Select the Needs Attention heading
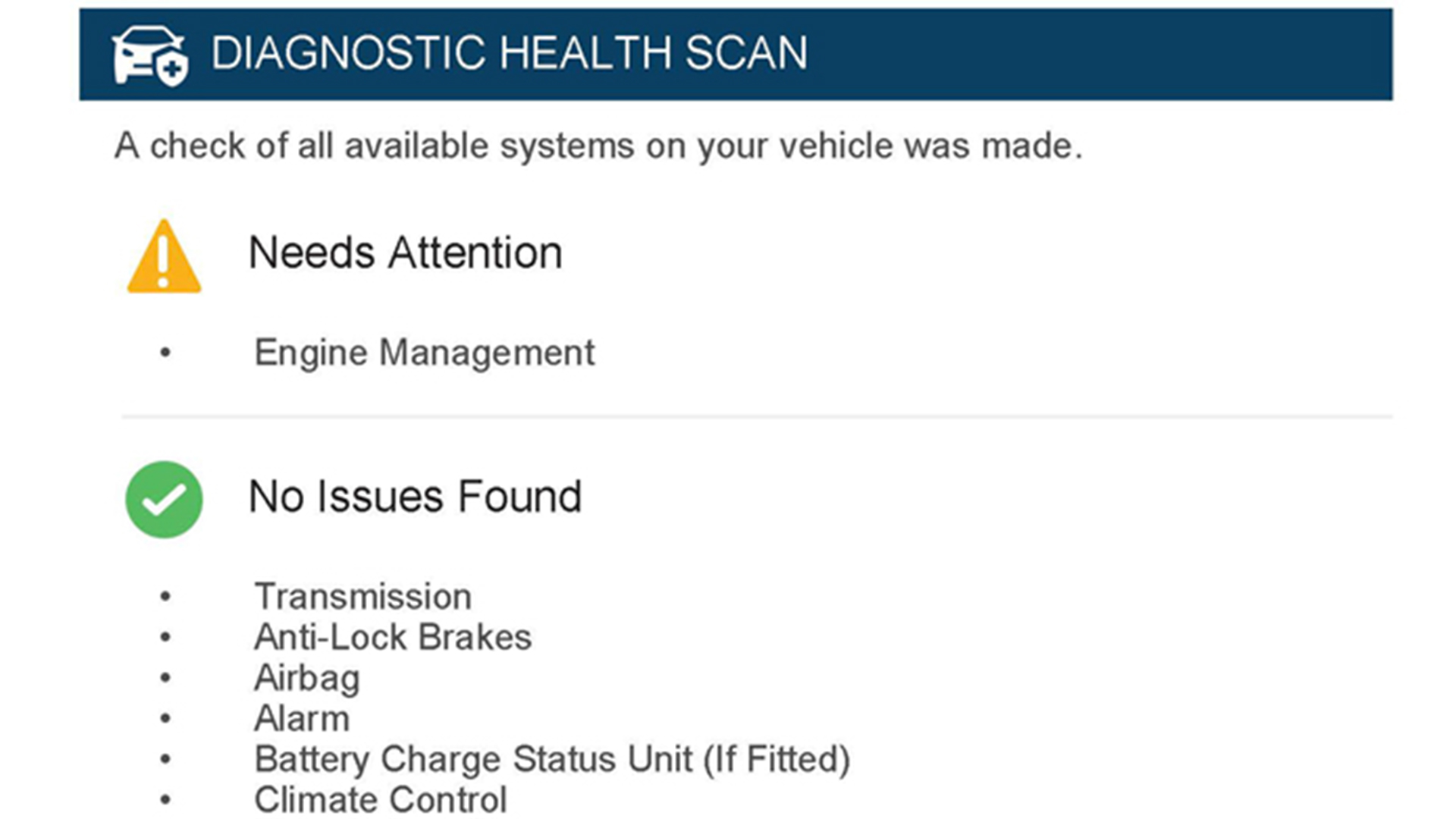The image size is (1456, 819). tap(405, 253)
